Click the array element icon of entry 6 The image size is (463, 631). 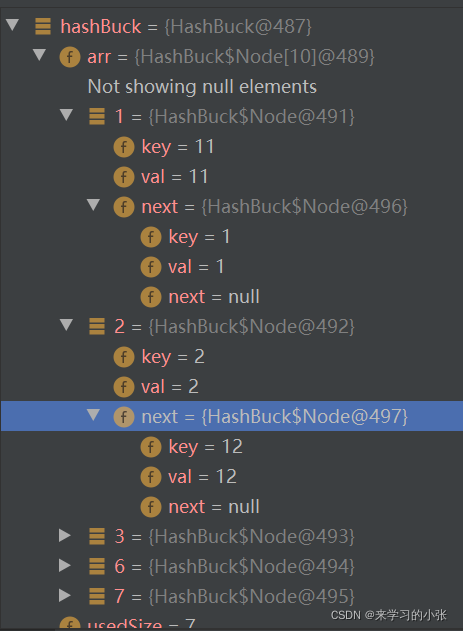tap(97, 566)
